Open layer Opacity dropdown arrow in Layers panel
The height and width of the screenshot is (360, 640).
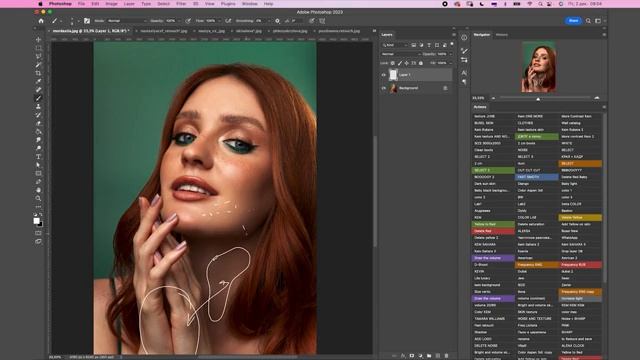pyautogui.click(x=451, y=54)
